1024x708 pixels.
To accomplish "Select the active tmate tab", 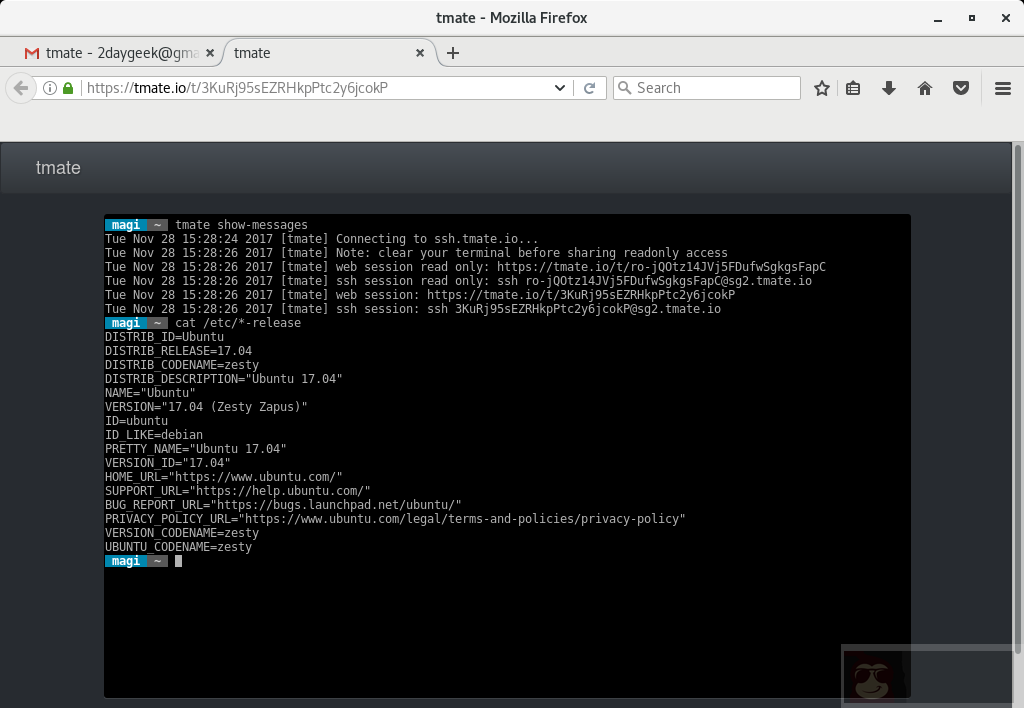I will (x=300, y=53).
